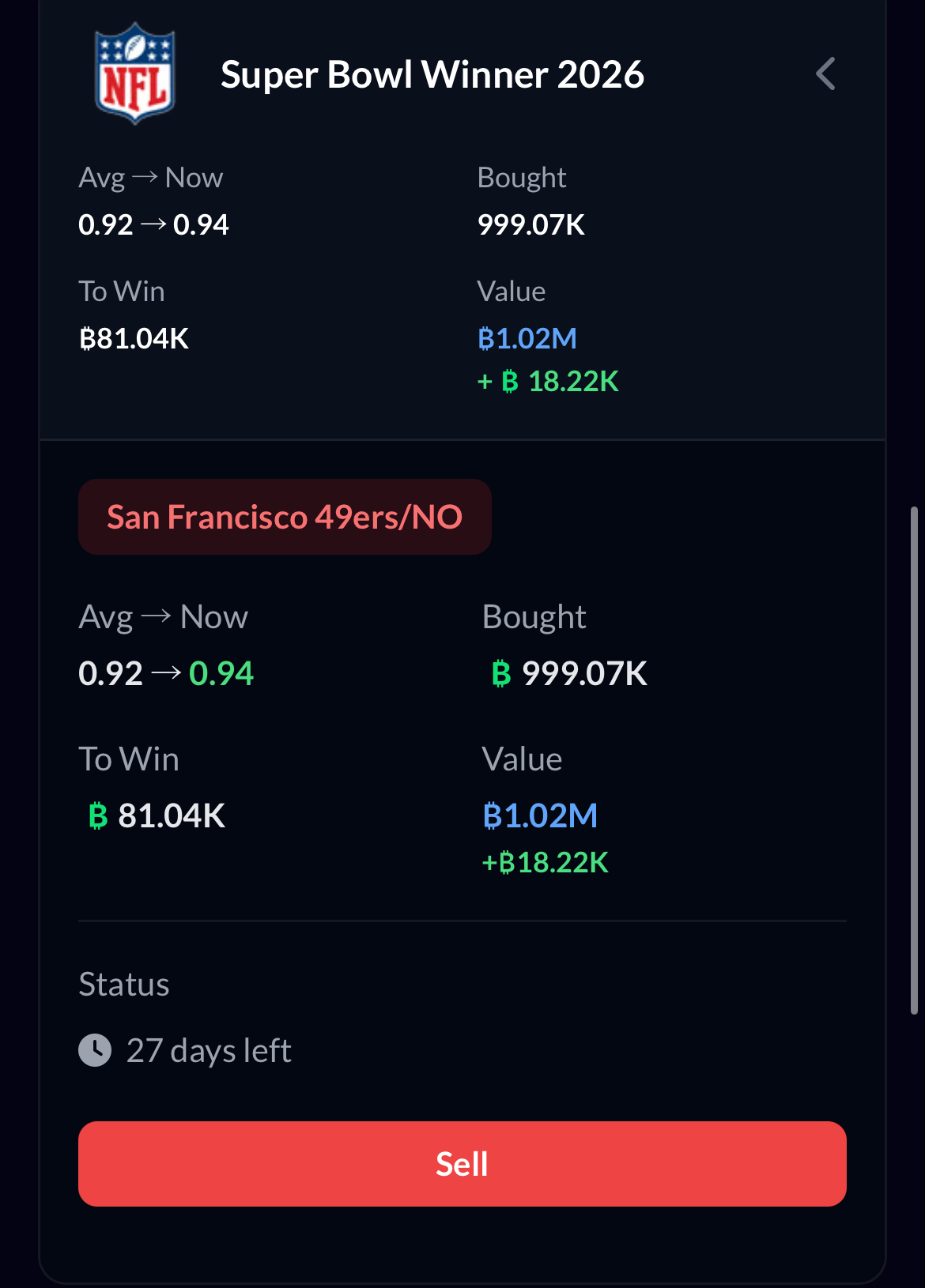Click the NFL shield logo
Image resolution: width=925 pixels, height=1288 pixels.
[x=134, y=73]
